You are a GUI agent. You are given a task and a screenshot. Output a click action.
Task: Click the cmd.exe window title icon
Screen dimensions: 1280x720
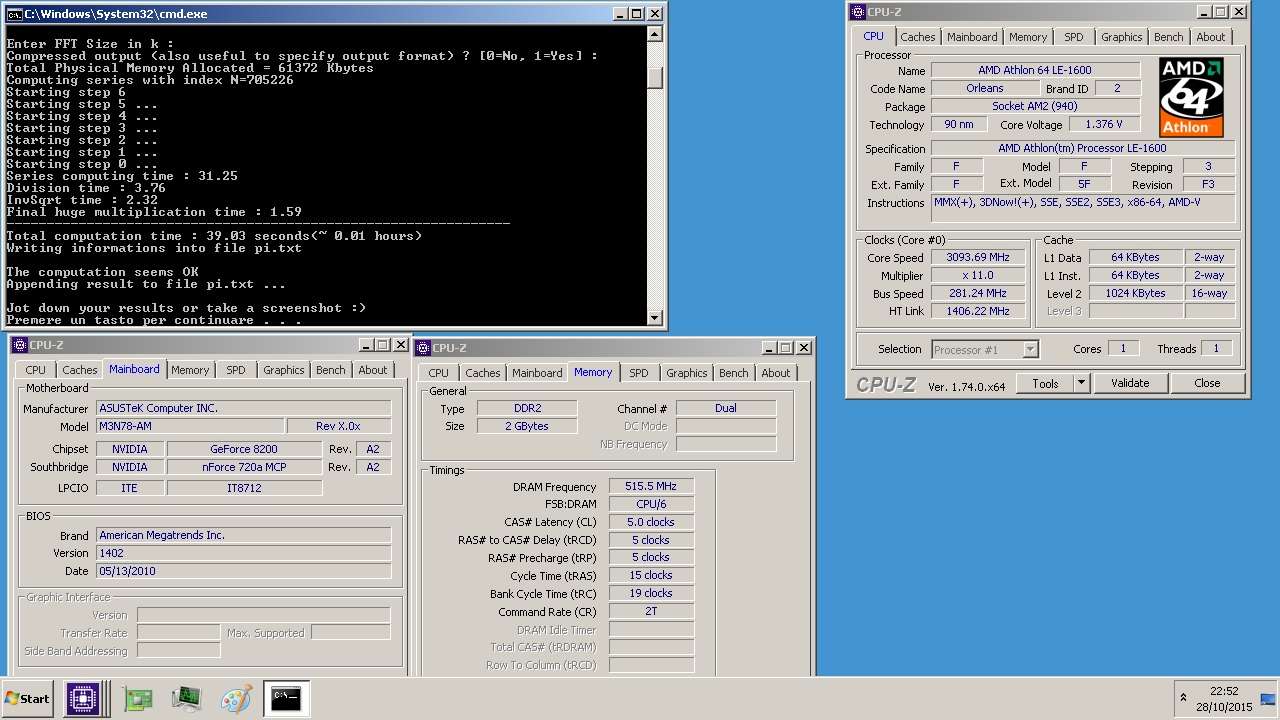click(x=14, y=14)
